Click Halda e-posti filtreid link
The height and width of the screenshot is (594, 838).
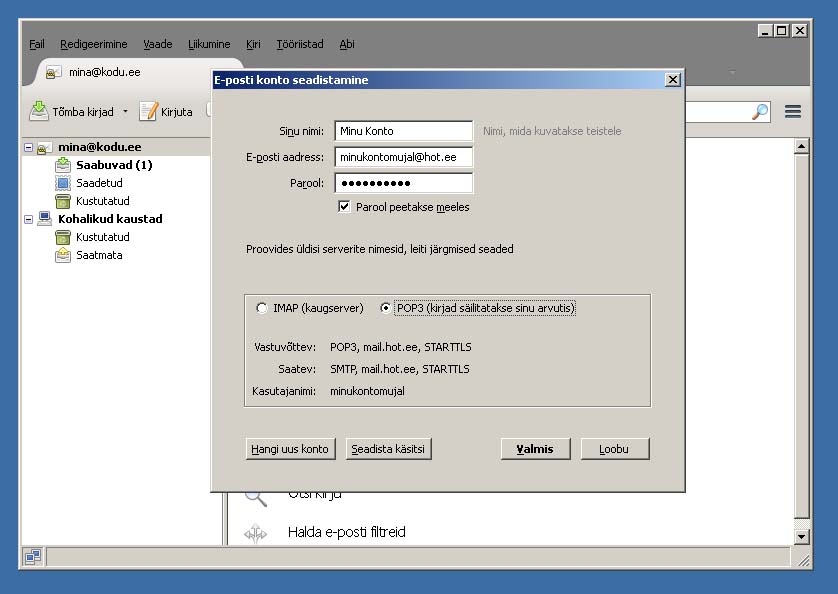347,532
